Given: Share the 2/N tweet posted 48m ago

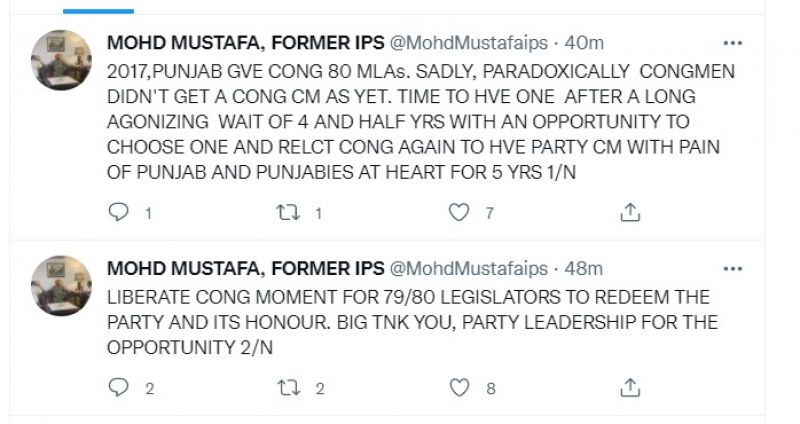Looking at the screenshot, I should [x=630, y=388].
